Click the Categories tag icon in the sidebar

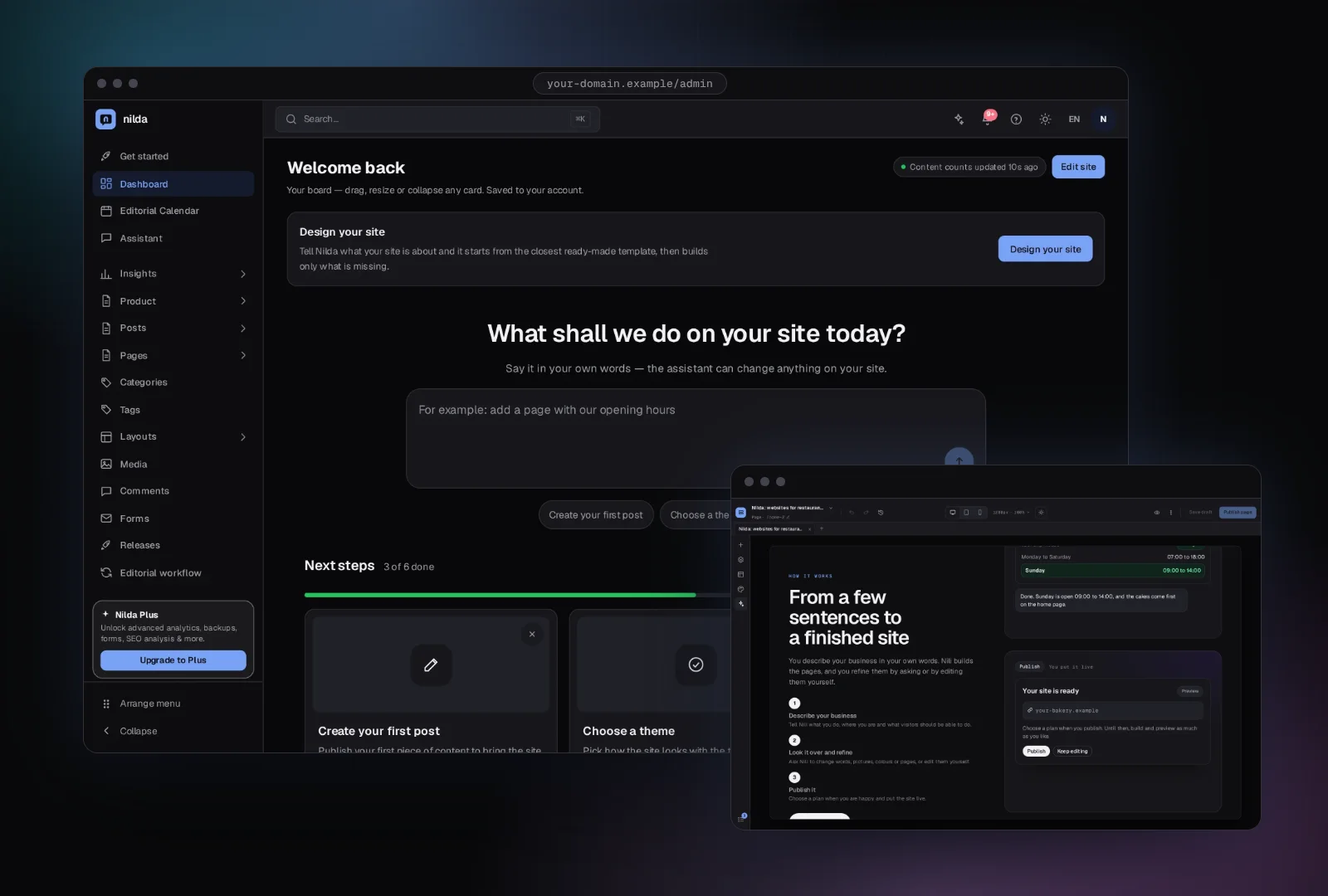coord(106,382)
